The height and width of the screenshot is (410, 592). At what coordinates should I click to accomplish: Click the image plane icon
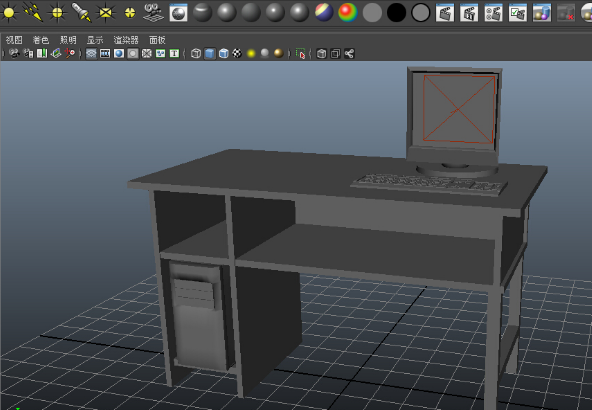tap(56, 54)
